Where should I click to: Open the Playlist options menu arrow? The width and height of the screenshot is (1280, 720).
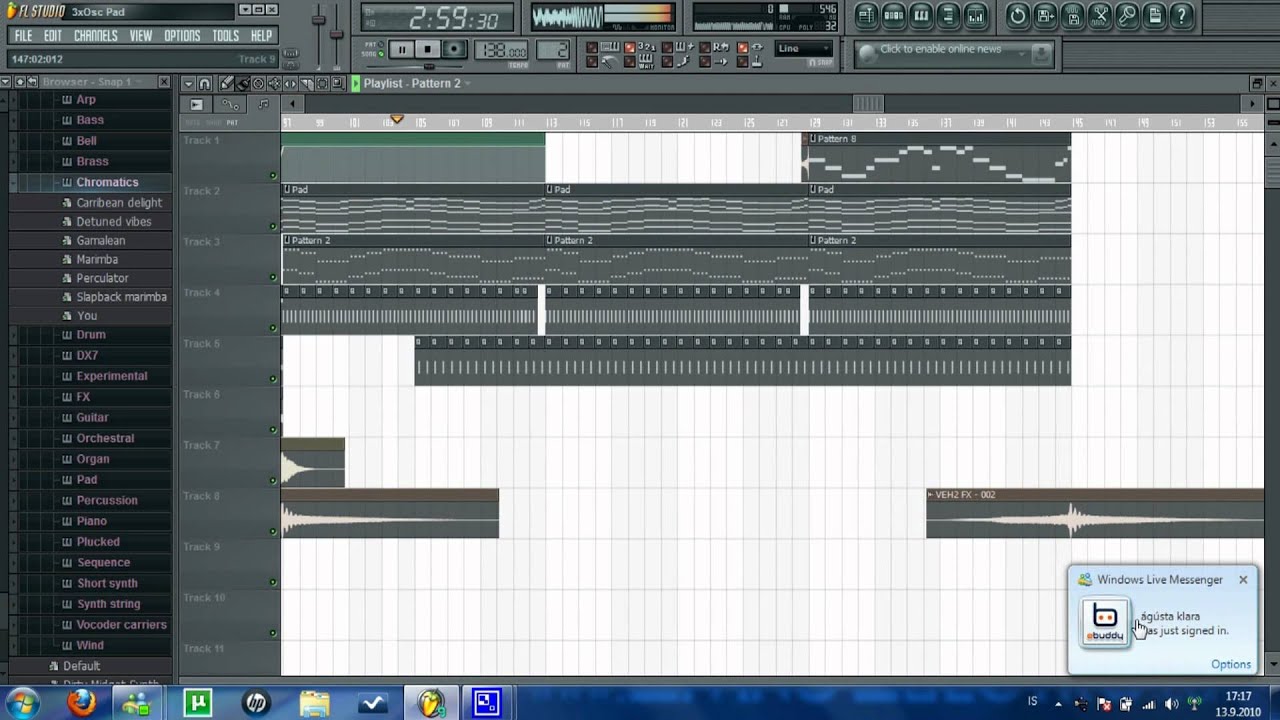click(x=187, y=84)
